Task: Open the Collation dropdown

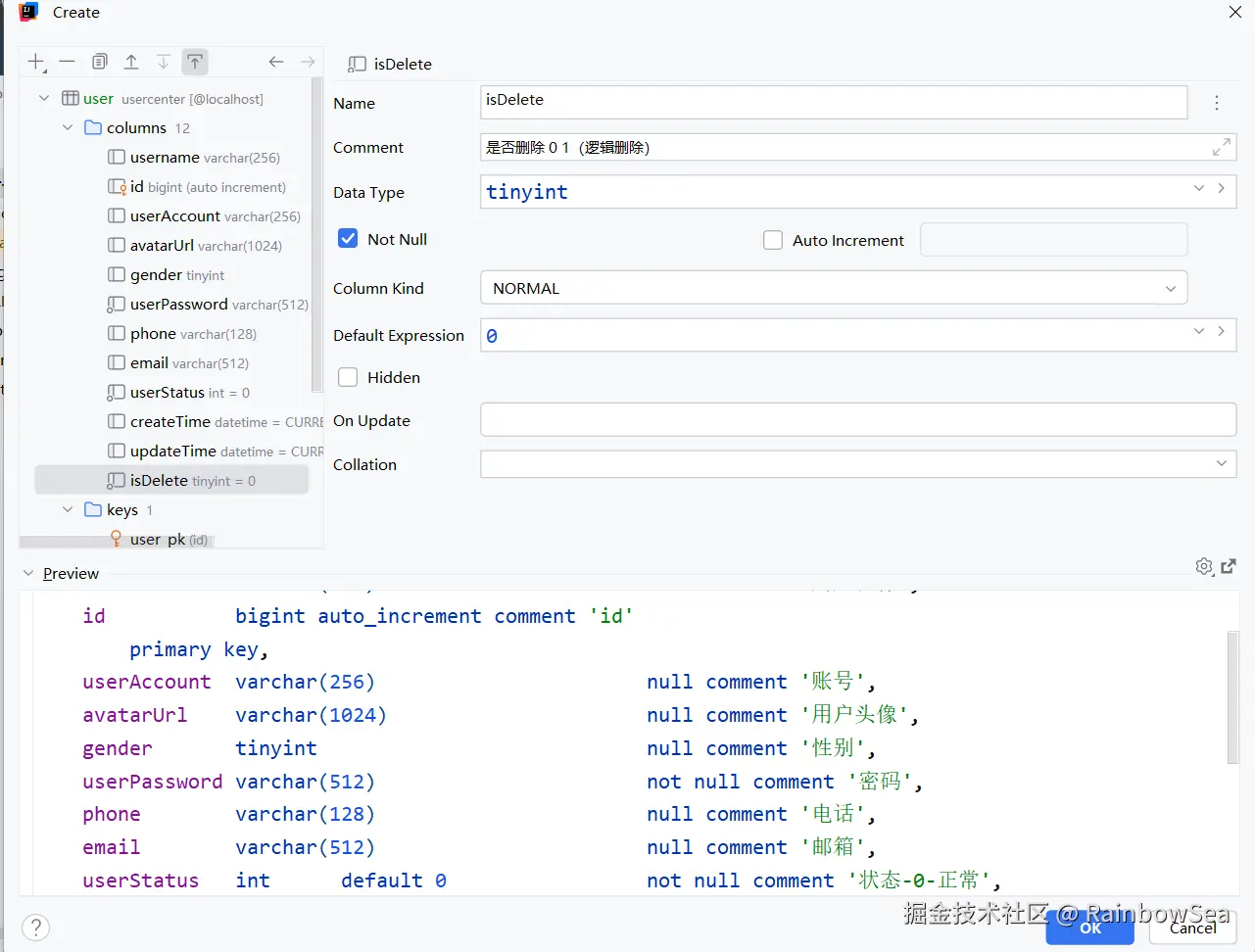Action: click(x=857, y=464)
